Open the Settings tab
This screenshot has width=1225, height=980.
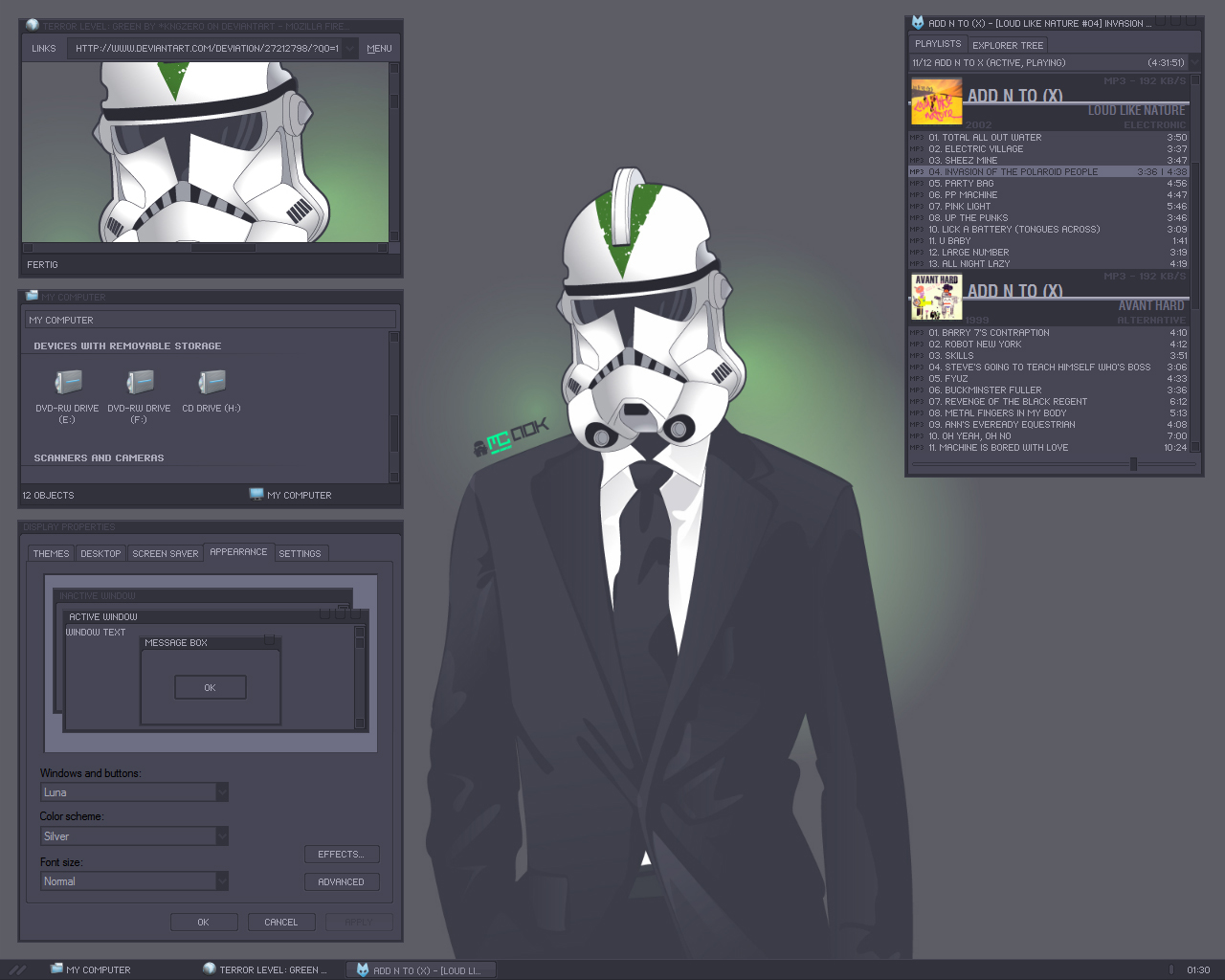point(300,553)
